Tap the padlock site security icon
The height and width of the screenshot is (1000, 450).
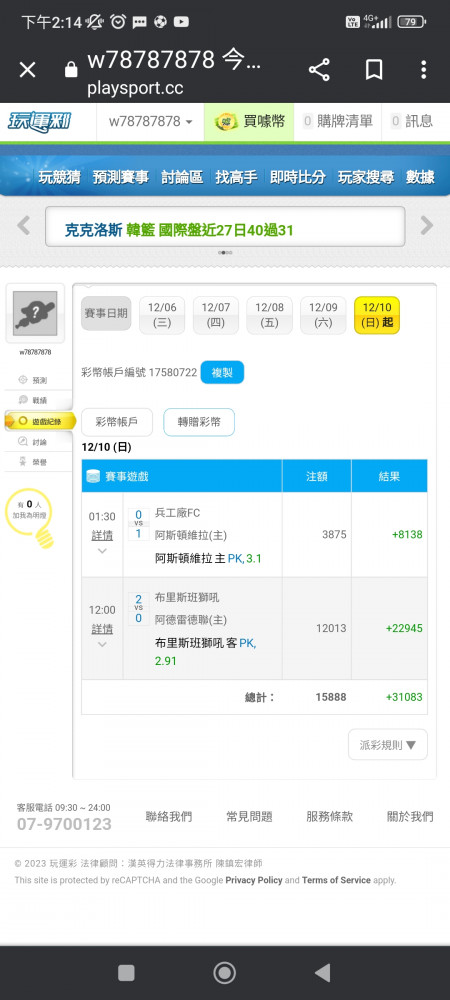click(x=71, y=69)
